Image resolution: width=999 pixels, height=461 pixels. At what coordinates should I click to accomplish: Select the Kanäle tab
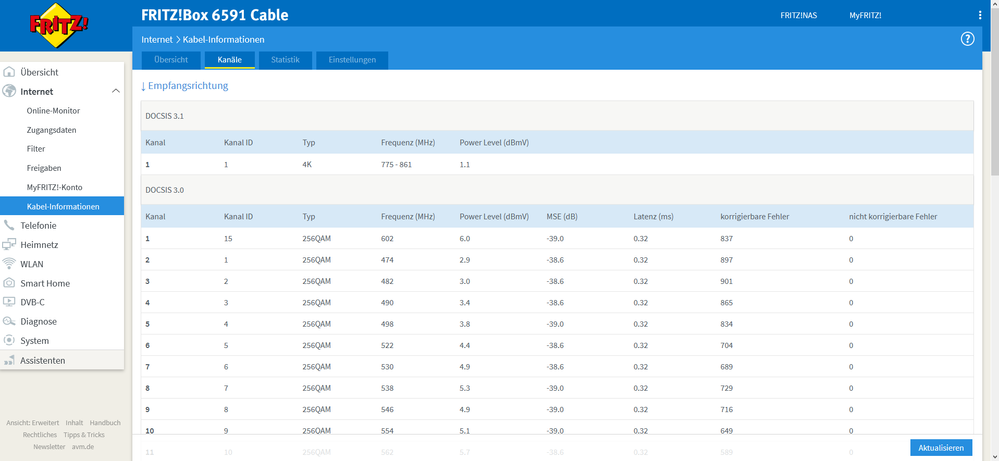coord(229,60)
